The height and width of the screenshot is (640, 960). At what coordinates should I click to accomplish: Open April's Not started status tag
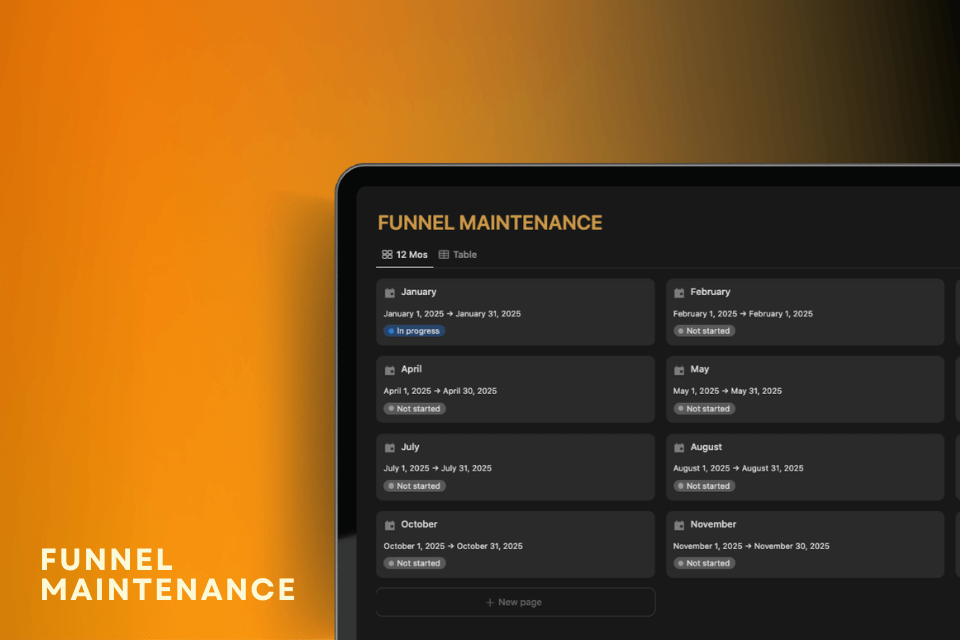(414, 409)
